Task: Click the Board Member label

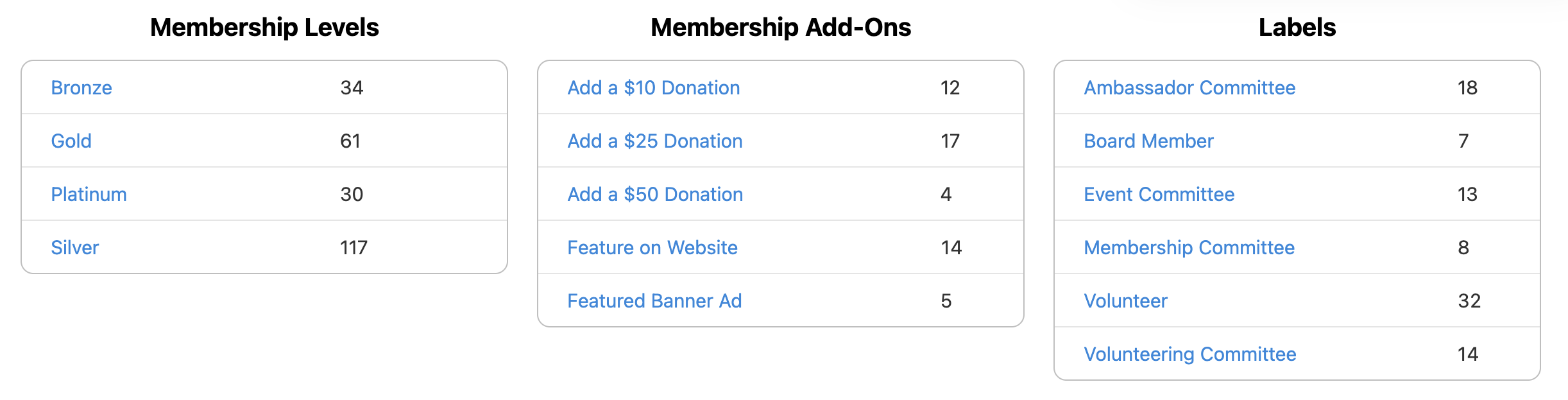Action: [1148, 141]
